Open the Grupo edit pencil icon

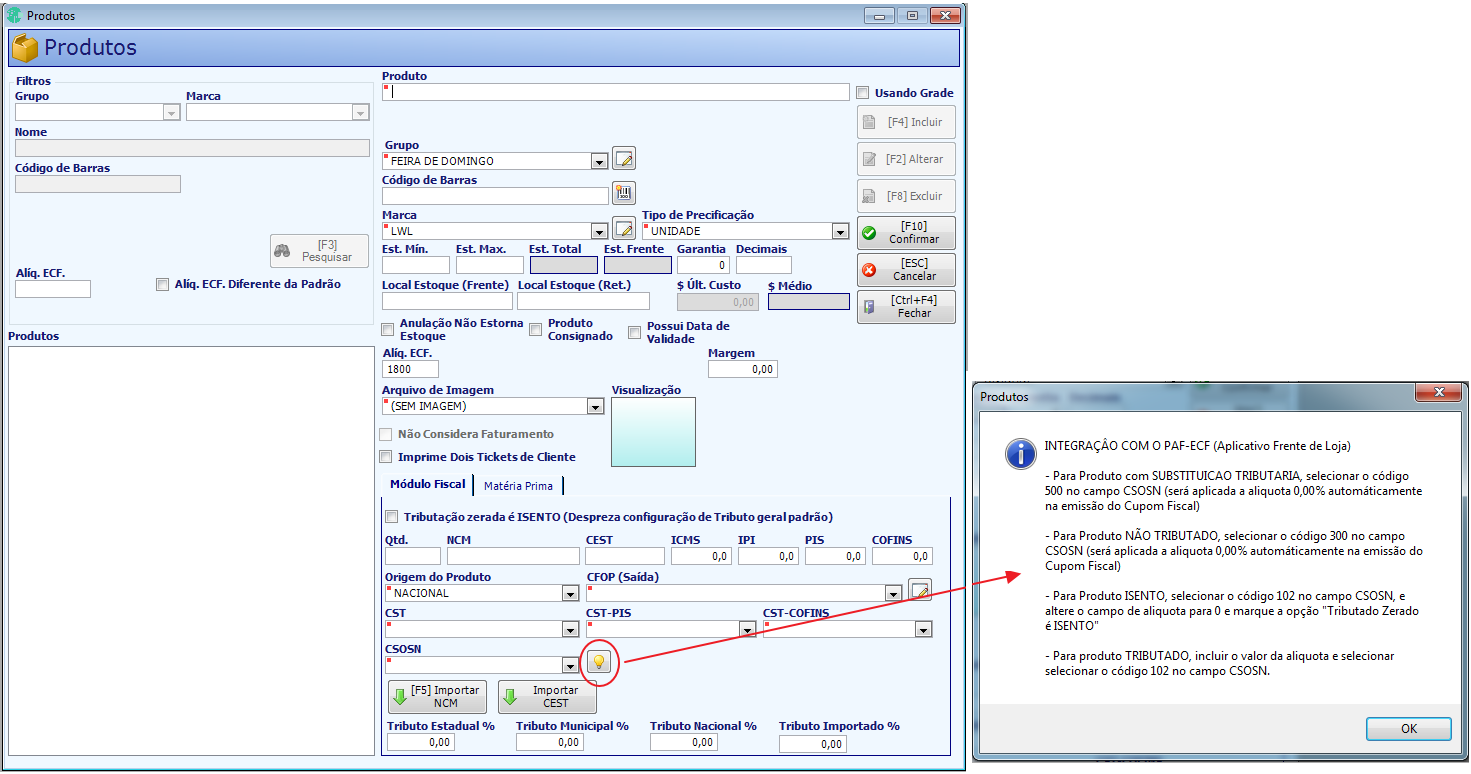pos(624,158)
